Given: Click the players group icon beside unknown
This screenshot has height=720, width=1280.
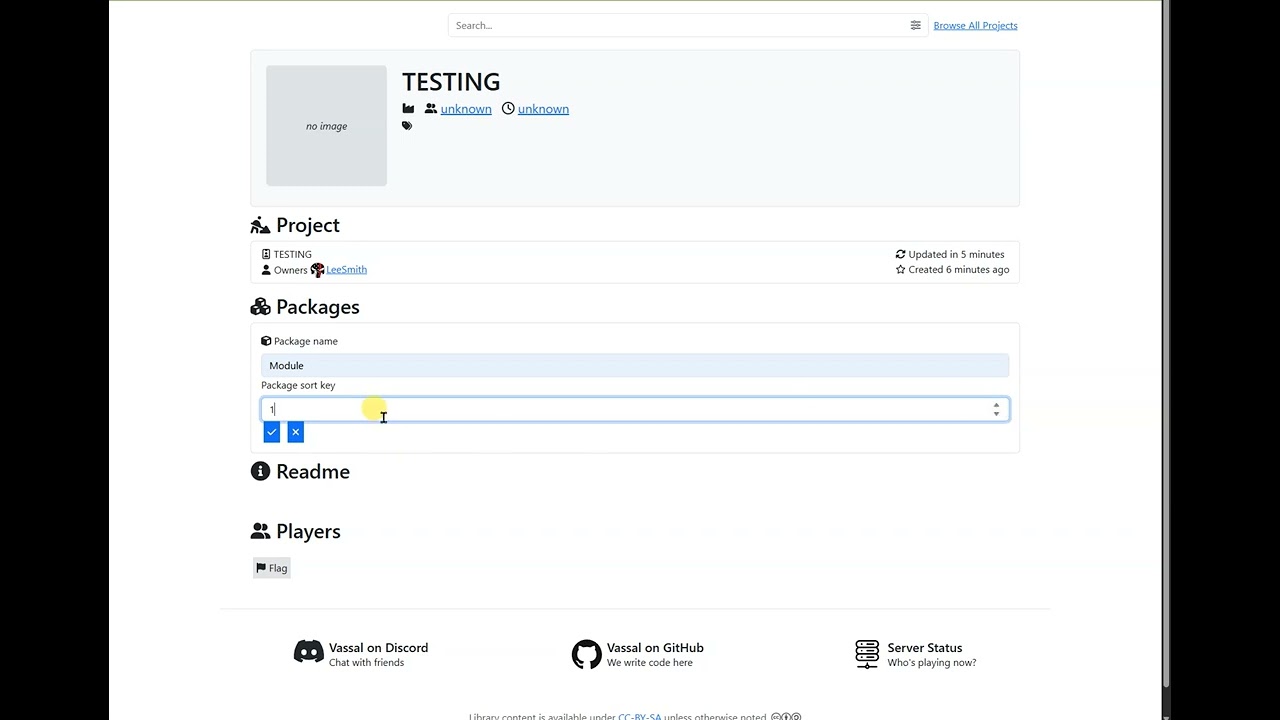Looking at the screenshot, I should click(431, 109).
